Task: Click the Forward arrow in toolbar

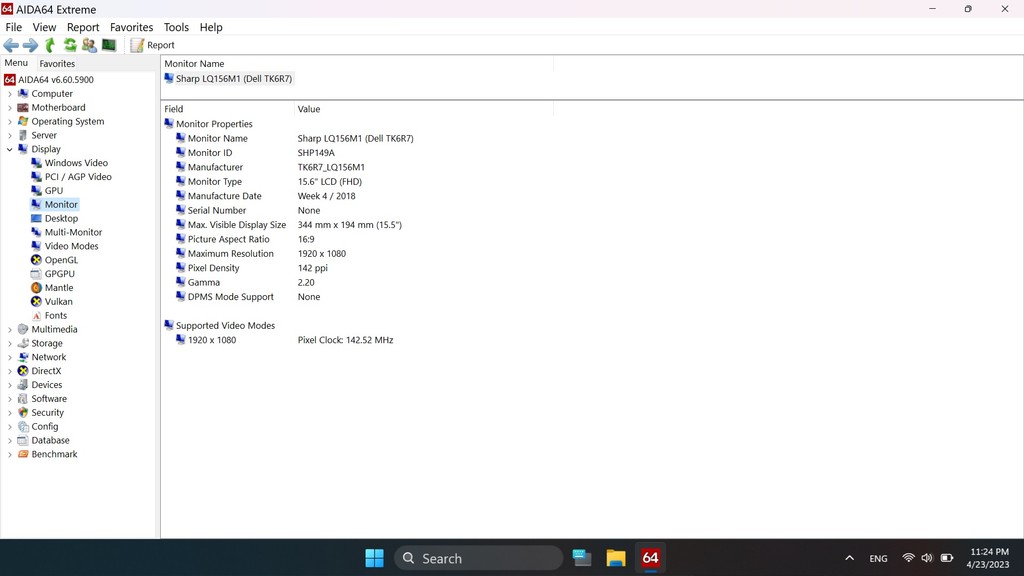Action: (30, 45)
